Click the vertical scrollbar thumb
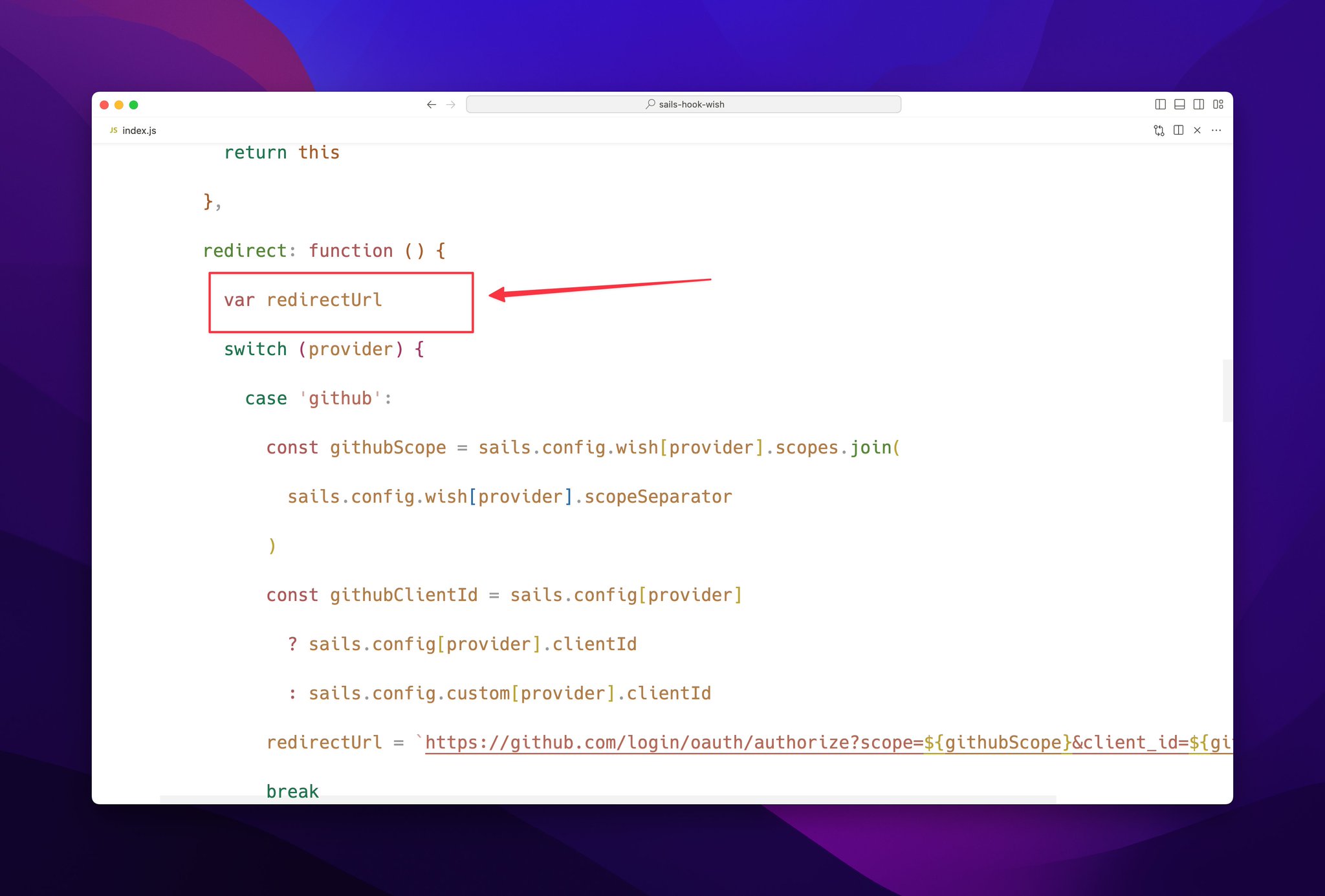The height and width of the screenshot is (896, 1325). click(x=1227, y=391)
